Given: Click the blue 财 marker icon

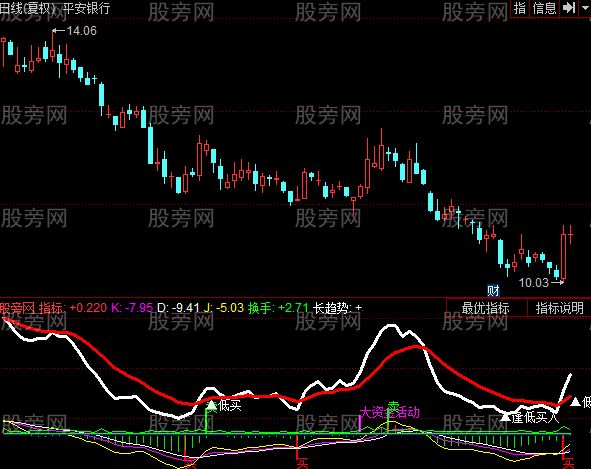Looking at the screenshot, I should pos(493,290).
